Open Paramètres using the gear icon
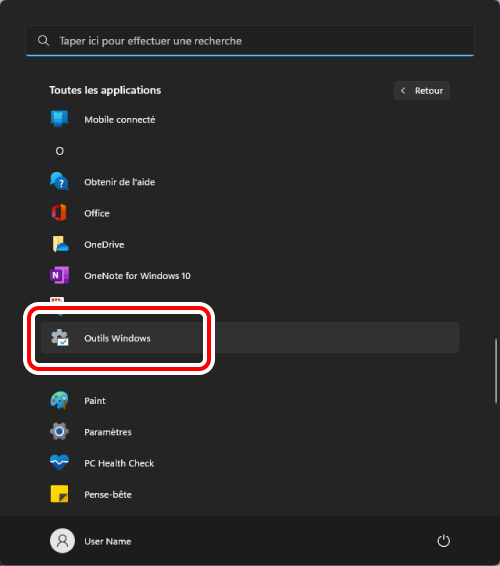Image resolution: width=500 pixels, height=566 pixels. (59, 431)
